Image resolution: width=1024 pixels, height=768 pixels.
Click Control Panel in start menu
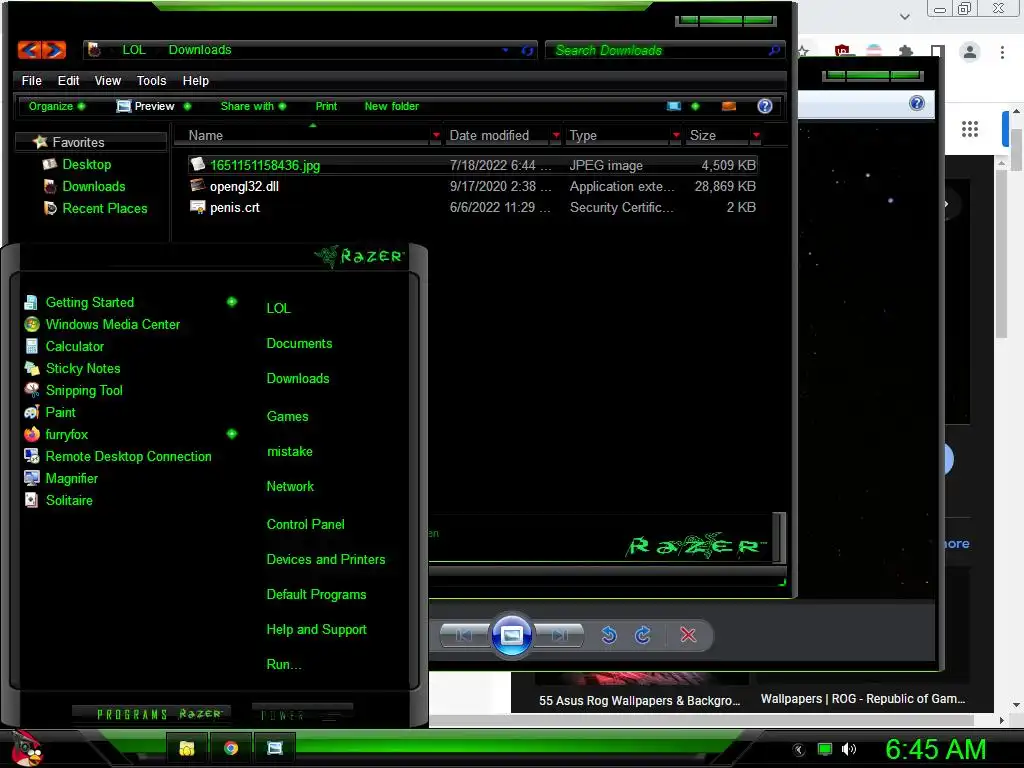click(306, 524)
